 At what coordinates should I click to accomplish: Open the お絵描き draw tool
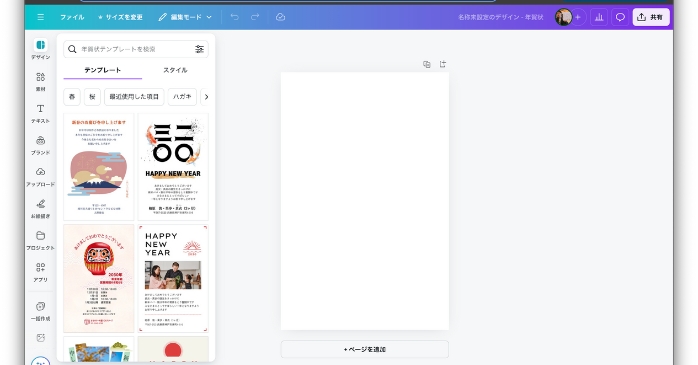pyautogui.click(x=41, y=209)
